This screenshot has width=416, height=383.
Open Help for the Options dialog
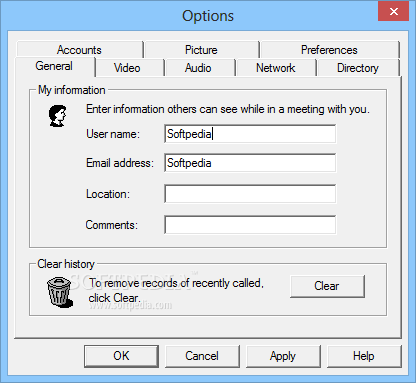[364, 356]
